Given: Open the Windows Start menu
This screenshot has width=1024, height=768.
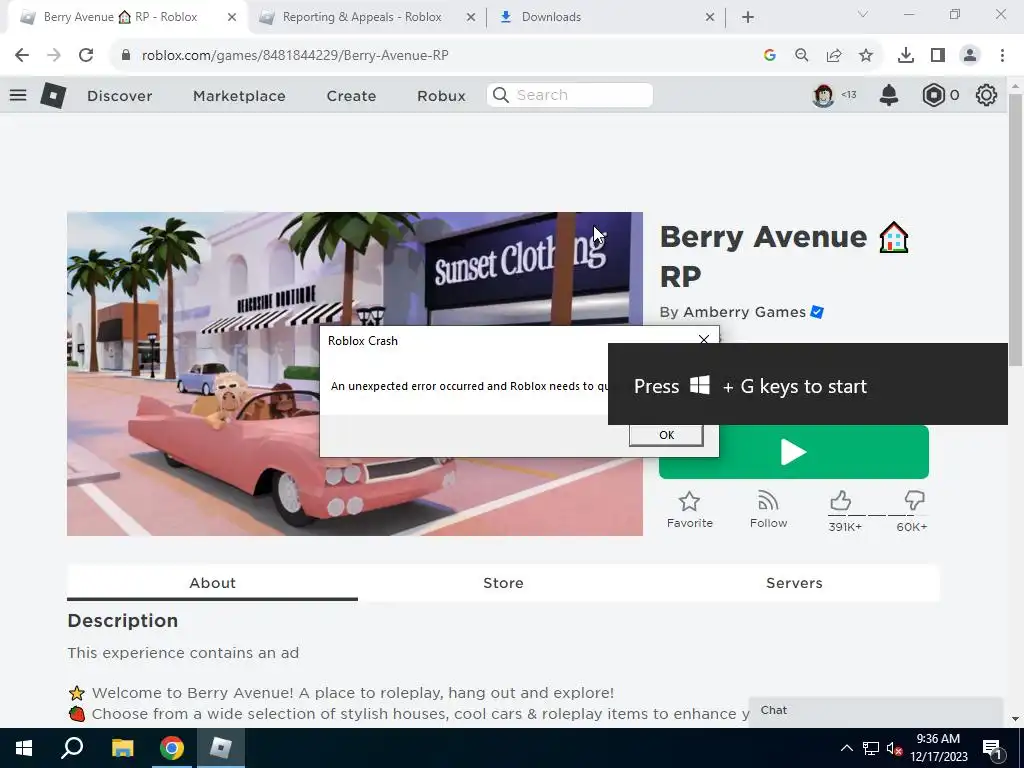Looking at the screenshot, I should 24,748.
